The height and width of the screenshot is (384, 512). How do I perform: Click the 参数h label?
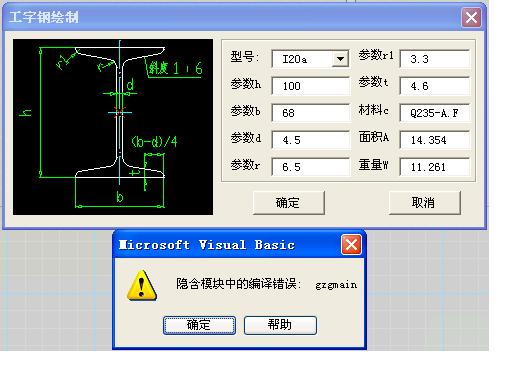(x=246, y=84)
